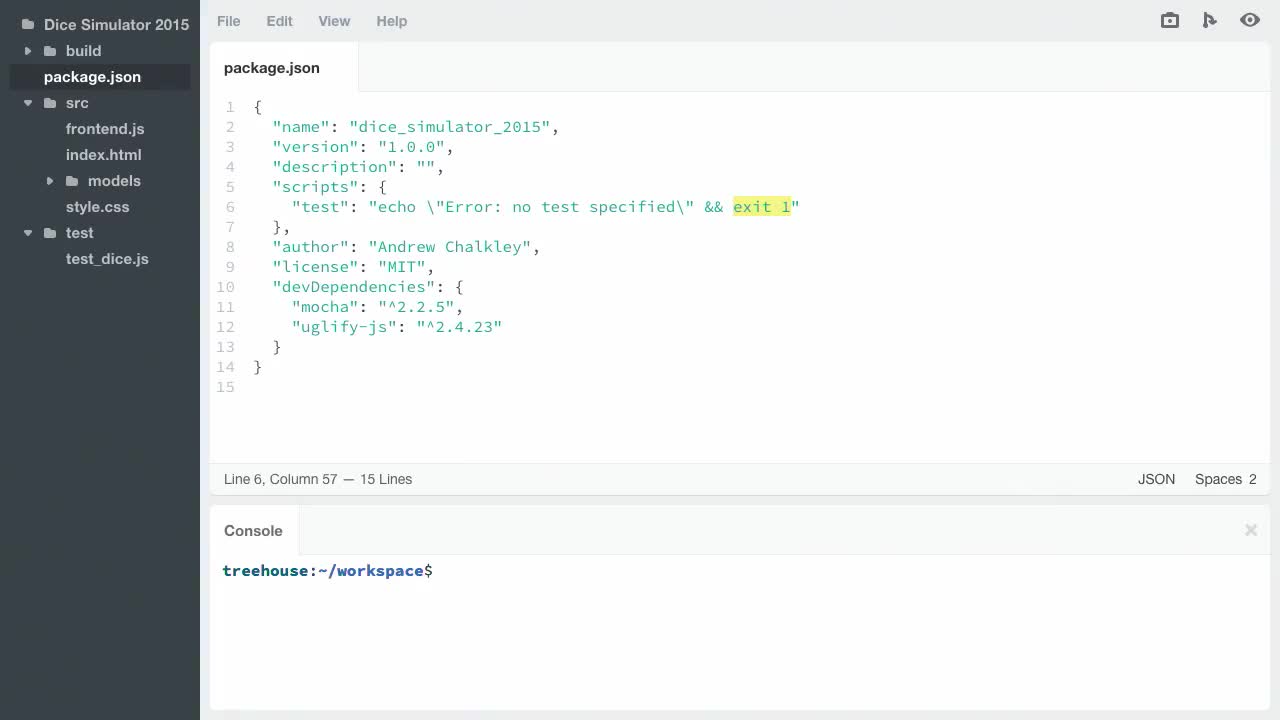1280x720 pixels.
Task: Collapse the src folder arrow
Action: click(28, 103)
